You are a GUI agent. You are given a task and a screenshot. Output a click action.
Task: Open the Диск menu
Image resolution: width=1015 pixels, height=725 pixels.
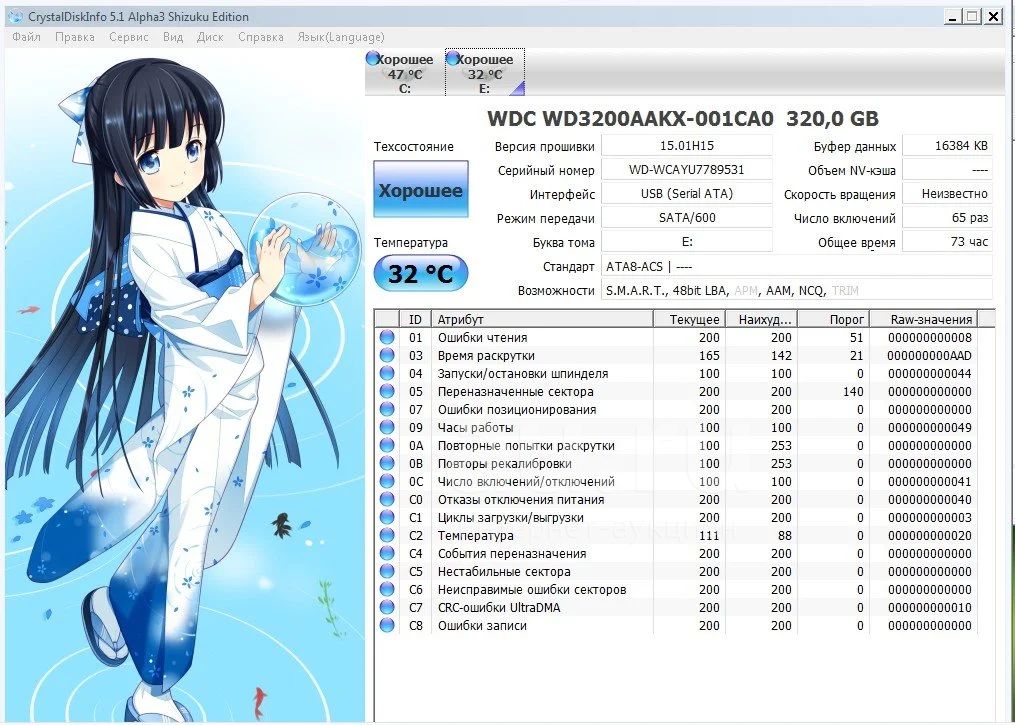[210, 37]
